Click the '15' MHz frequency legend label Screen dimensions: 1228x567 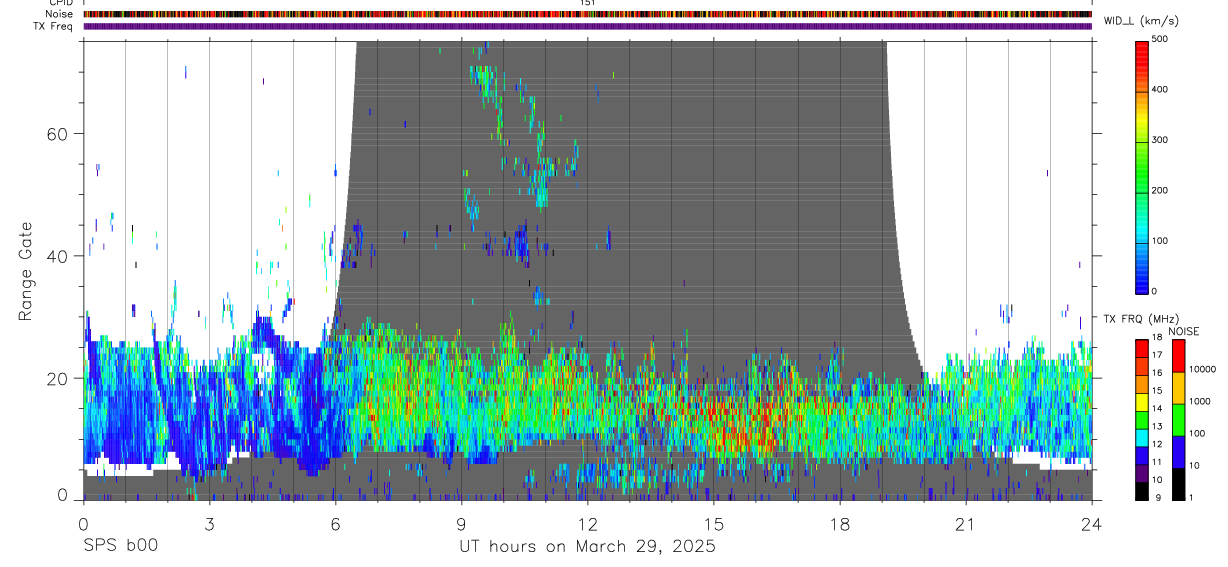click(x=1158, y=391)
